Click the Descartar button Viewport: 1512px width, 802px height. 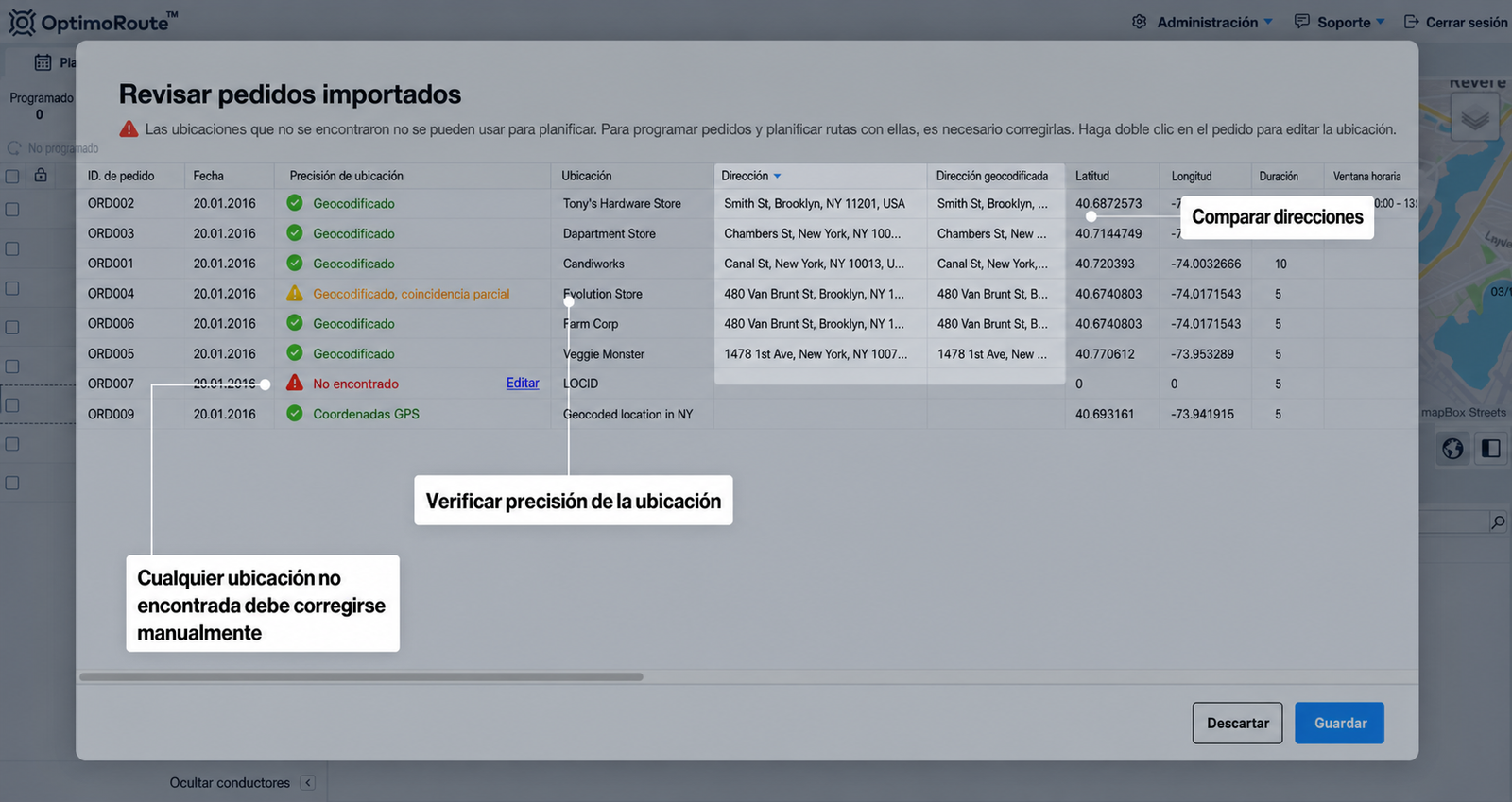coord(1238,723)
